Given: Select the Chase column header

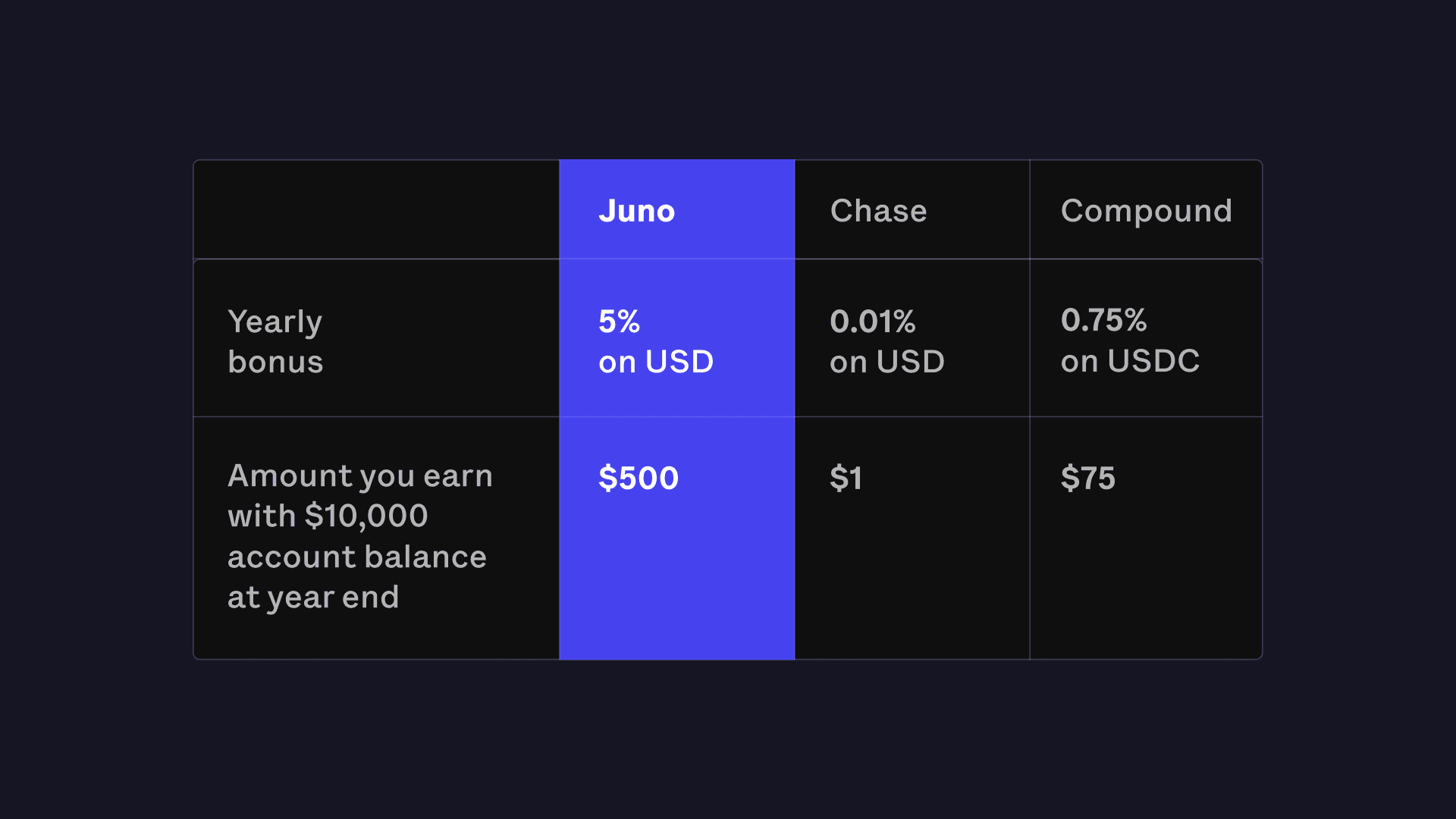Looking at the screenshot, I should [878, 211].
